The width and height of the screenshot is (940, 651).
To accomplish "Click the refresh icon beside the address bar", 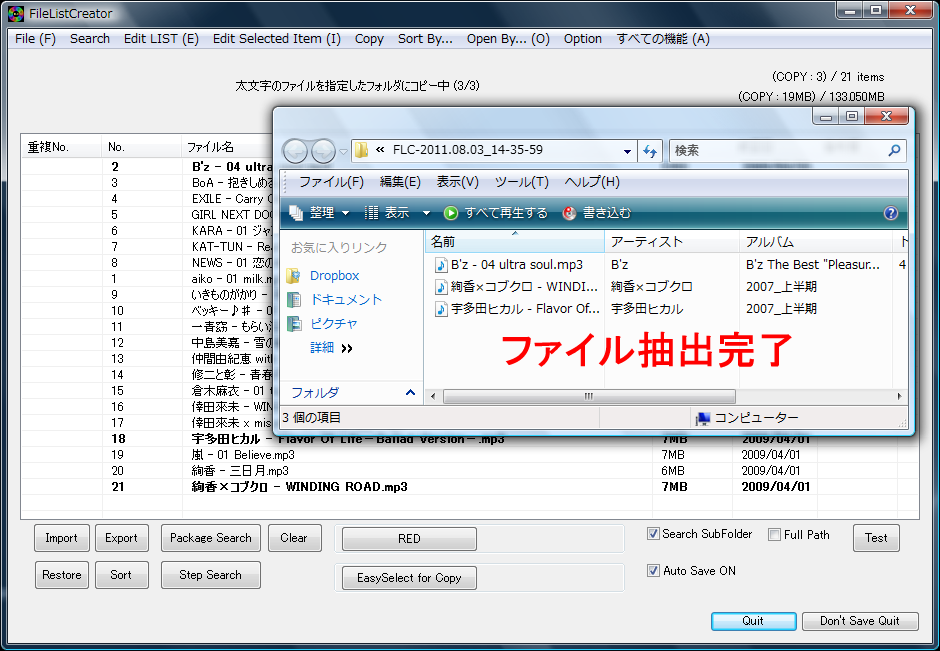I will [x=650, y=150].
